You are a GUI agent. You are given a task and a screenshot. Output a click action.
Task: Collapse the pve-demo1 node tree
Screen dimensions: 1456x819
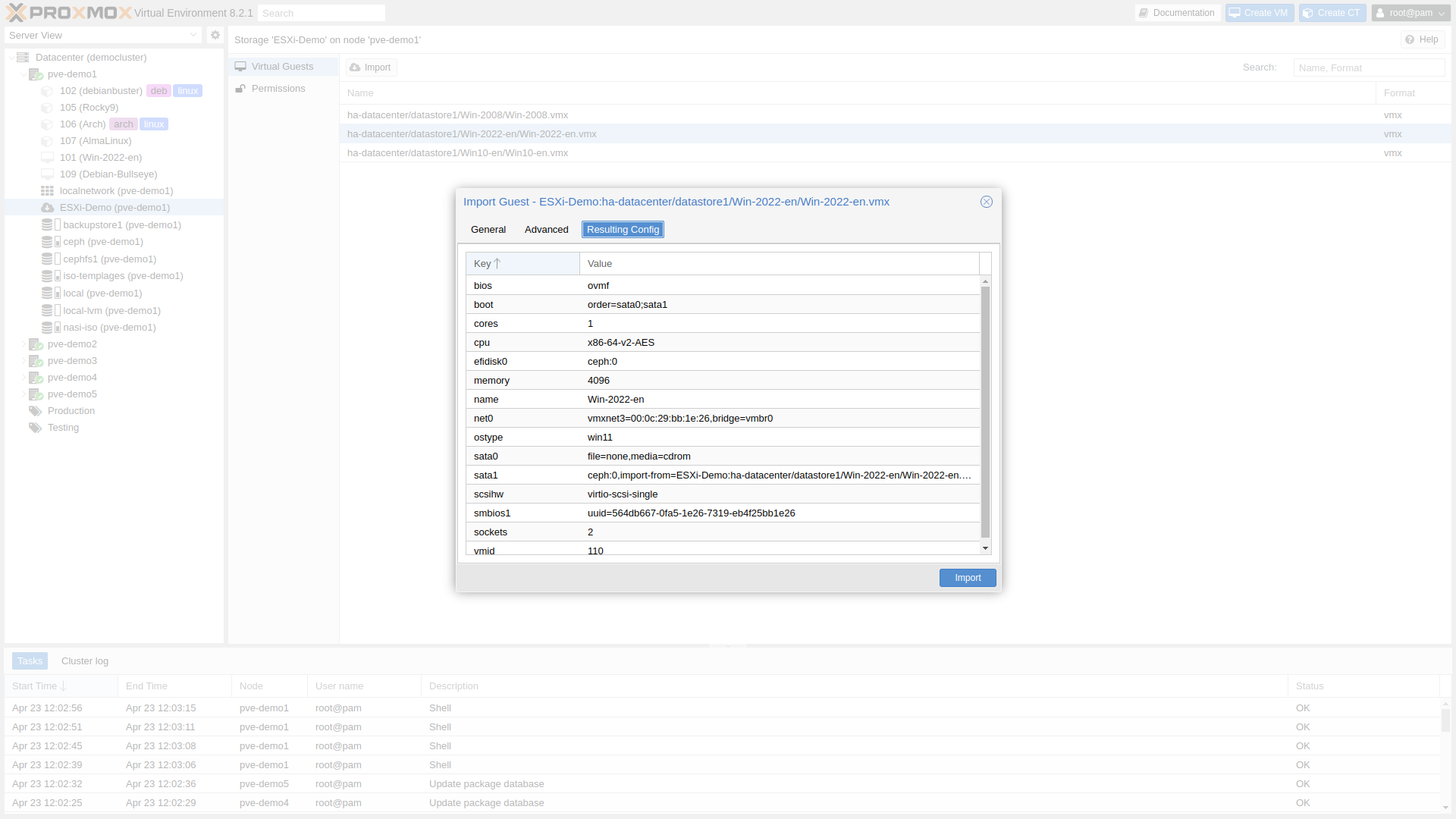coord(24,74)
